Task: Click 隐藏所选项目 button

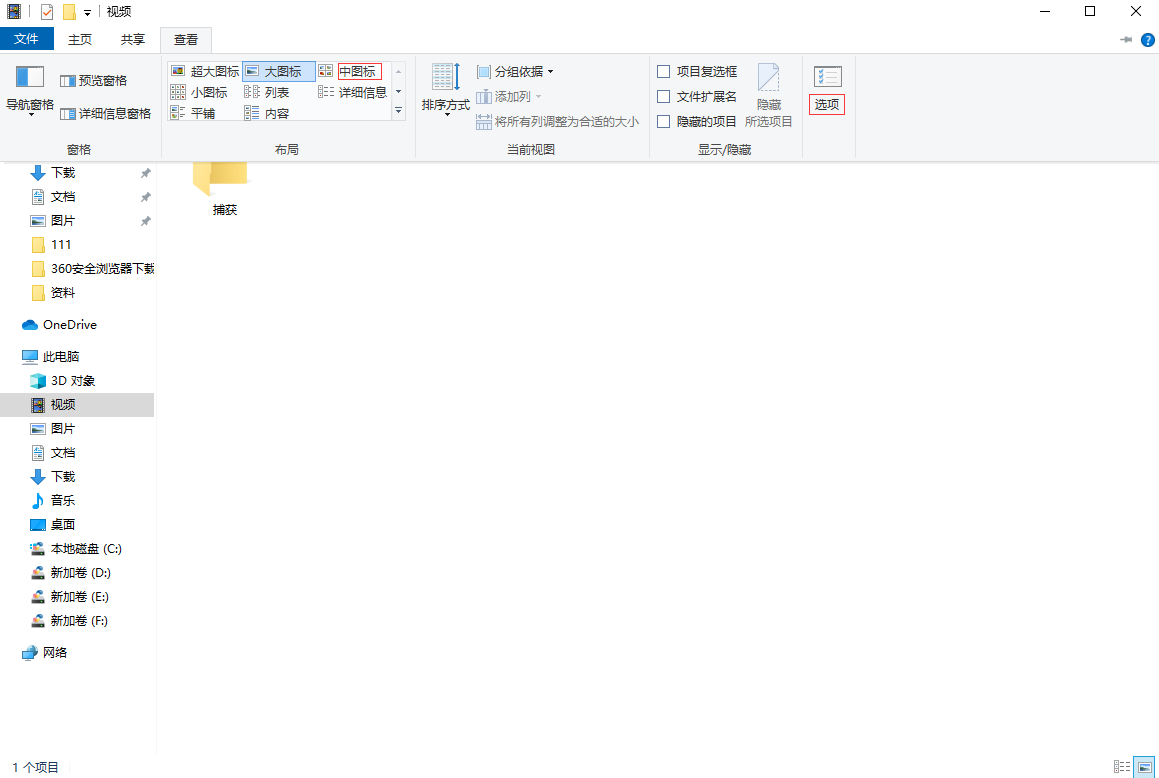Action: click(769, 95)
